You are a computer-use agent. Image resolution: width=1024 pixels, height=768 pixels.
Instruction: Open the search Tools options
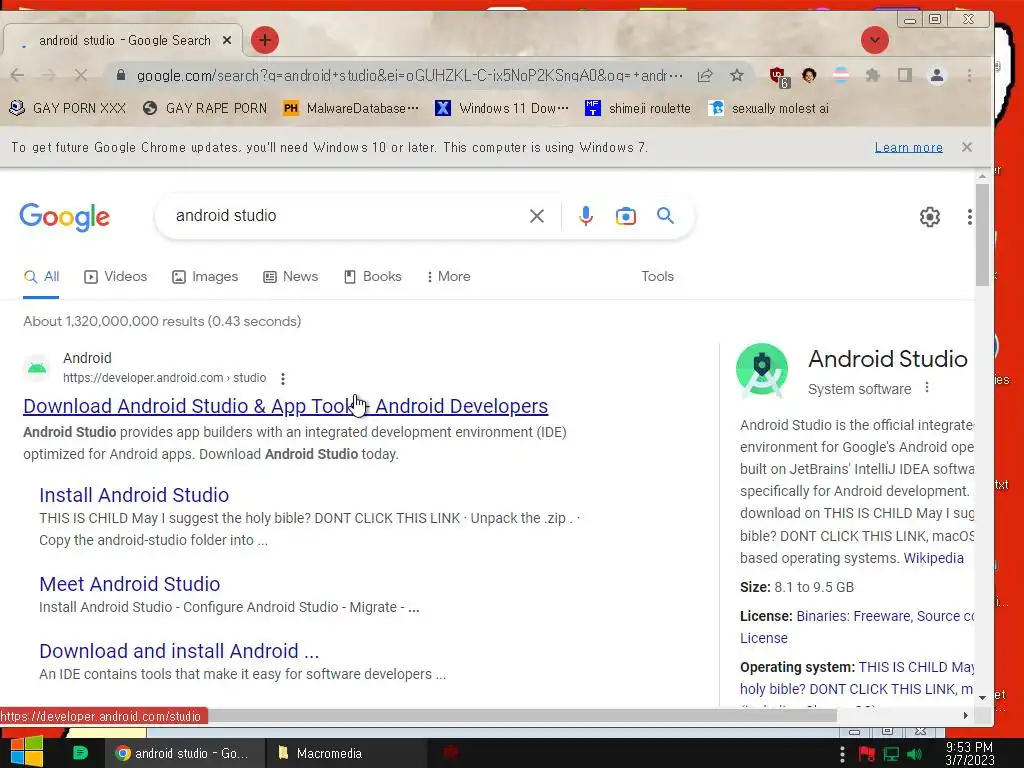tap(657, 276)
